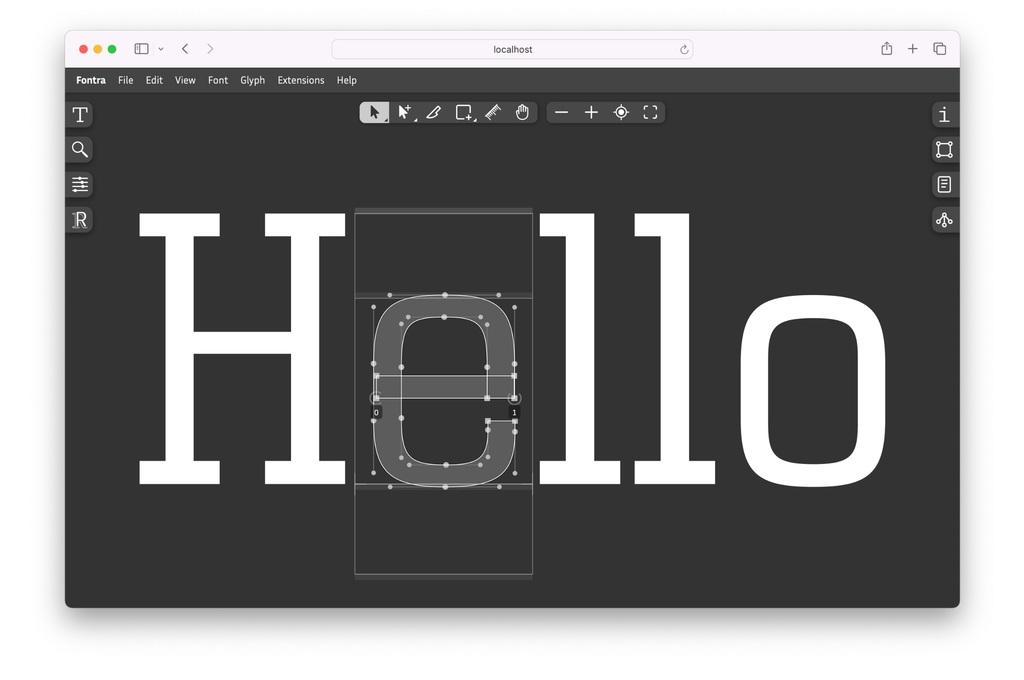Viewport: 1024px width, 680px height.
Task: Open the Selection info panel
Action: coord(944,115)
